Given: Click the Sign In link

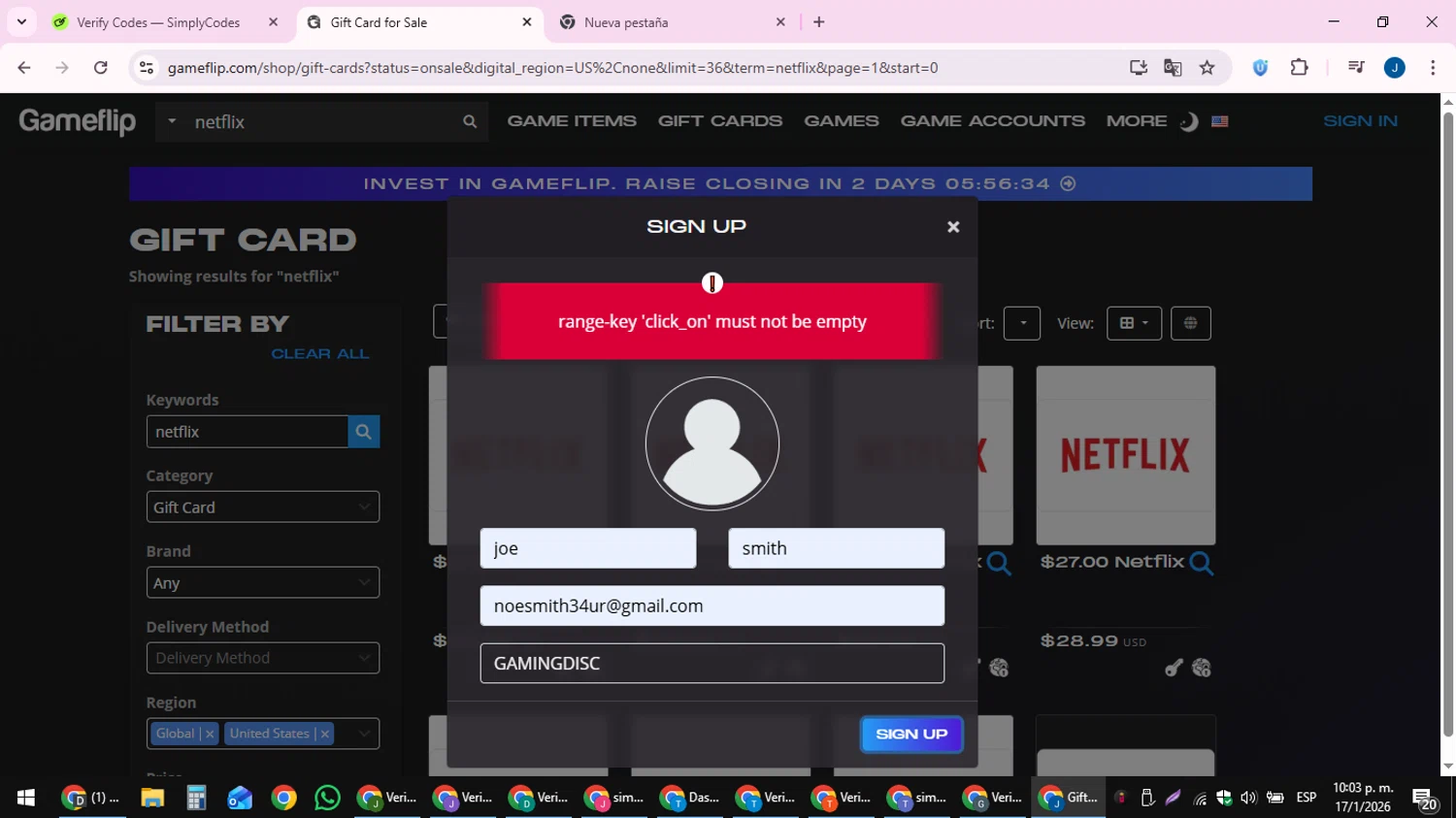Looking at the screenshot, I should (1361, 121).
